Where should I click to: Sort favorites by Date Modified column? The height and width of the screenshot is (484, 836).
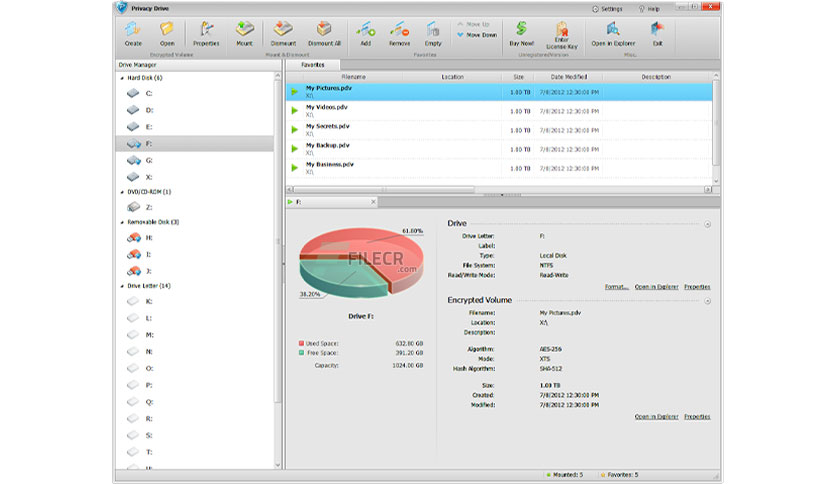[x=569, y=77]
